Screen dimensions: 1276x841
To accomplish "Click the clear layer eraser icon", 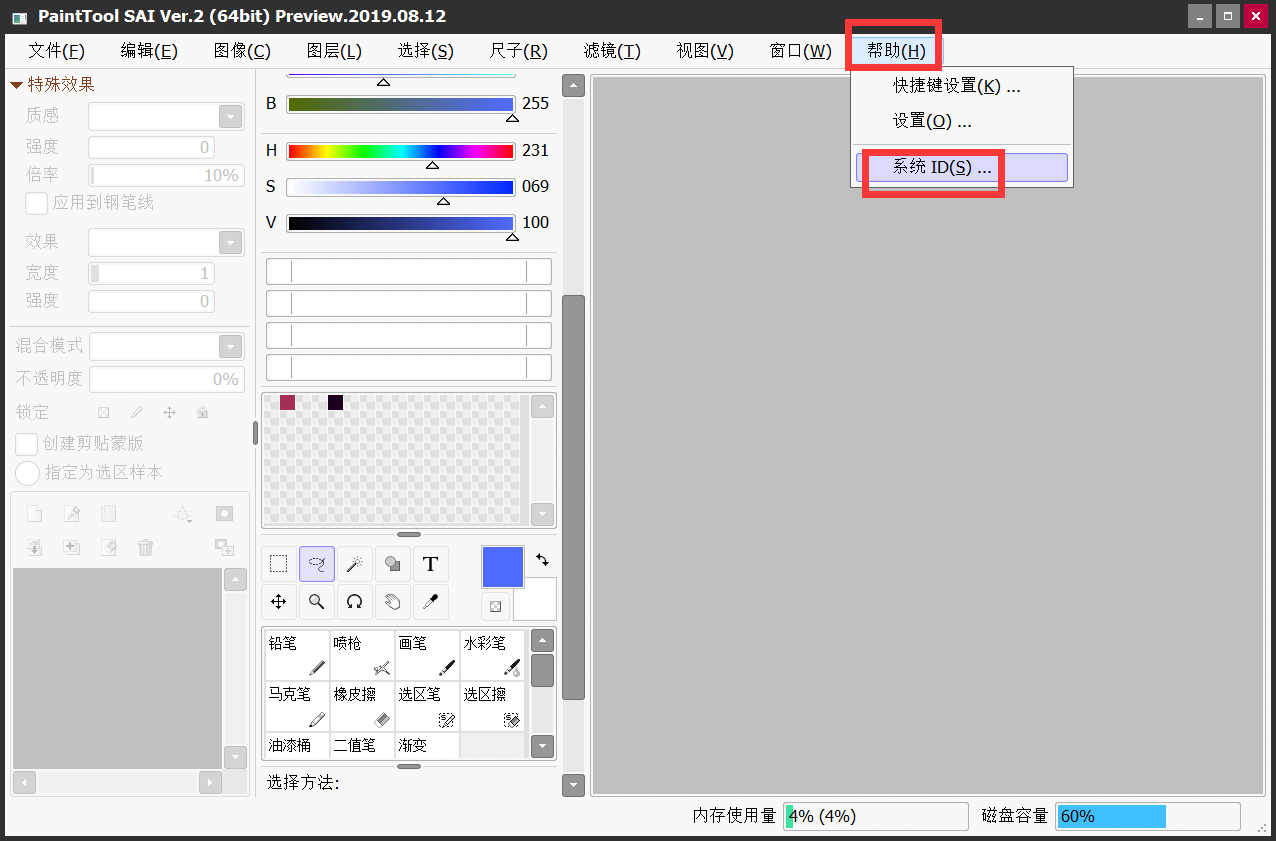I will 108,547.
